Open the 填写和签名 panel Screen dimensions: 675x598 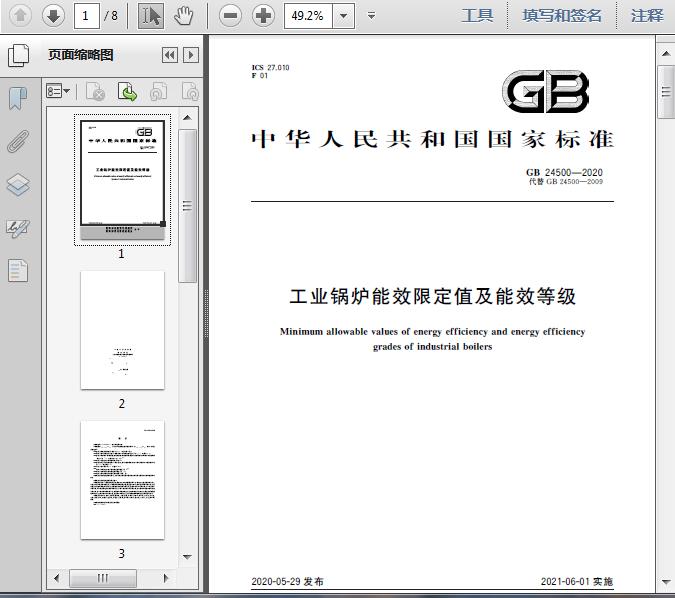[562, 16]
